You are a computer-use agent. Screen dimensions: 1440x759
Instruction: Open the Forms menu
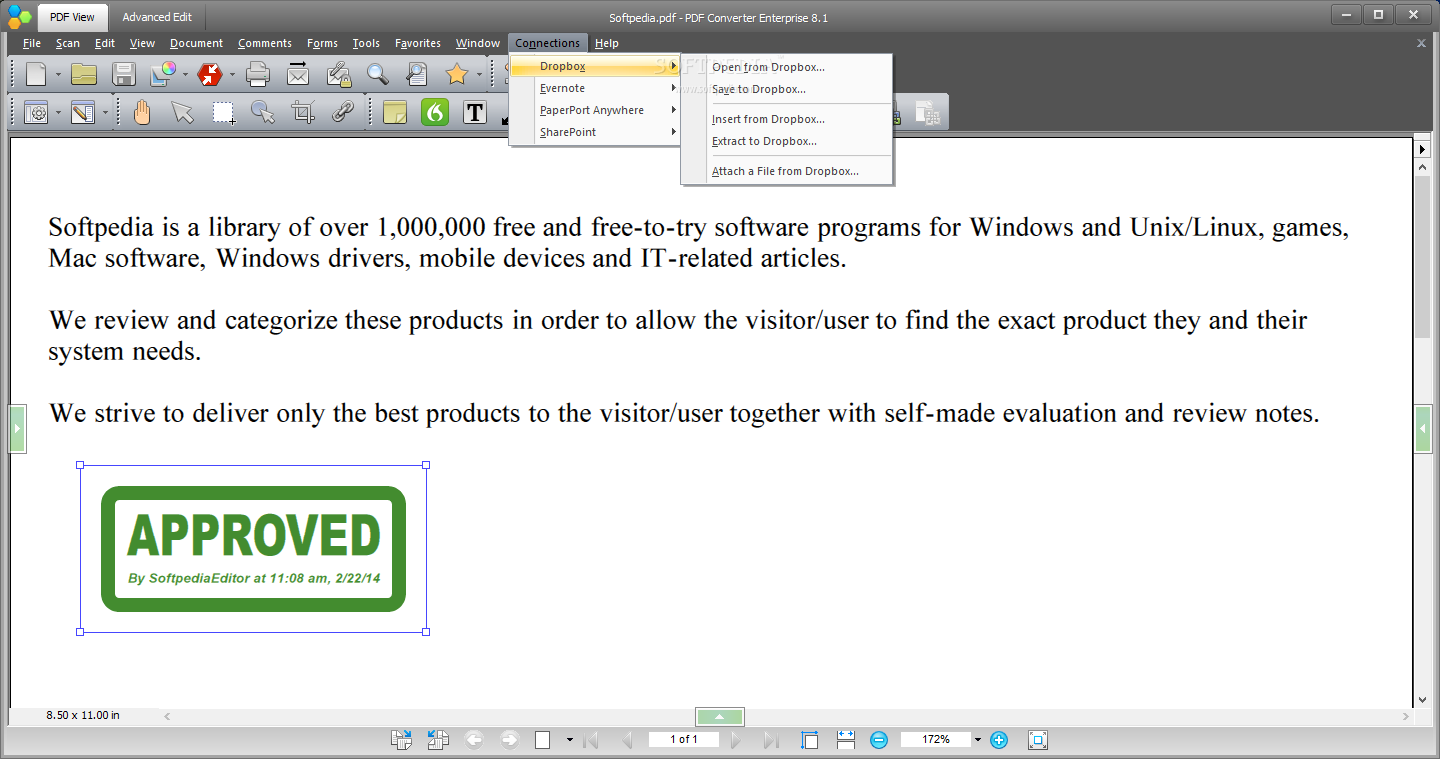(x=322, y=43)
